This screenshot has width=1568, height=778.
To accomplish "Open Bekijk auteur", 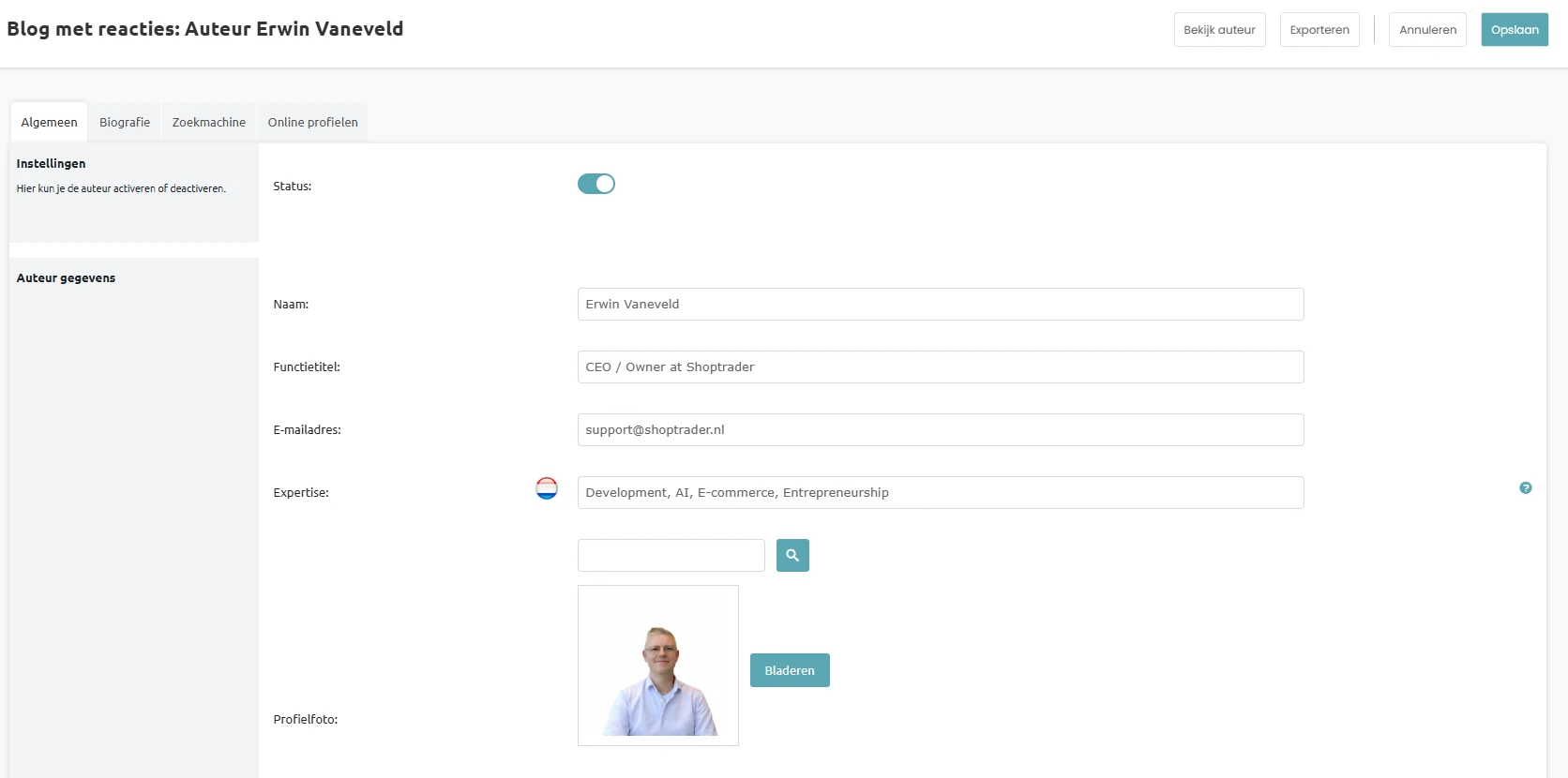I will (1219, 30).
